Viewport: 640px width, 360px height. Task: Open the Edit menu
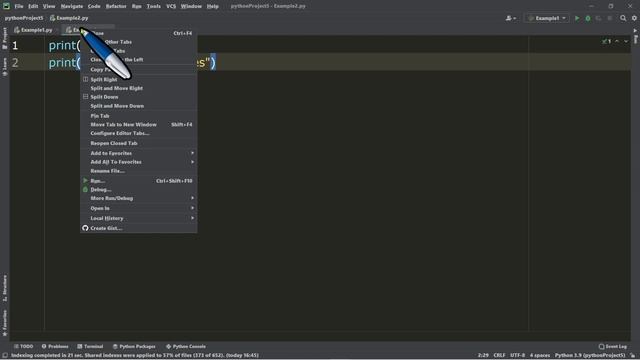[33, 6]
